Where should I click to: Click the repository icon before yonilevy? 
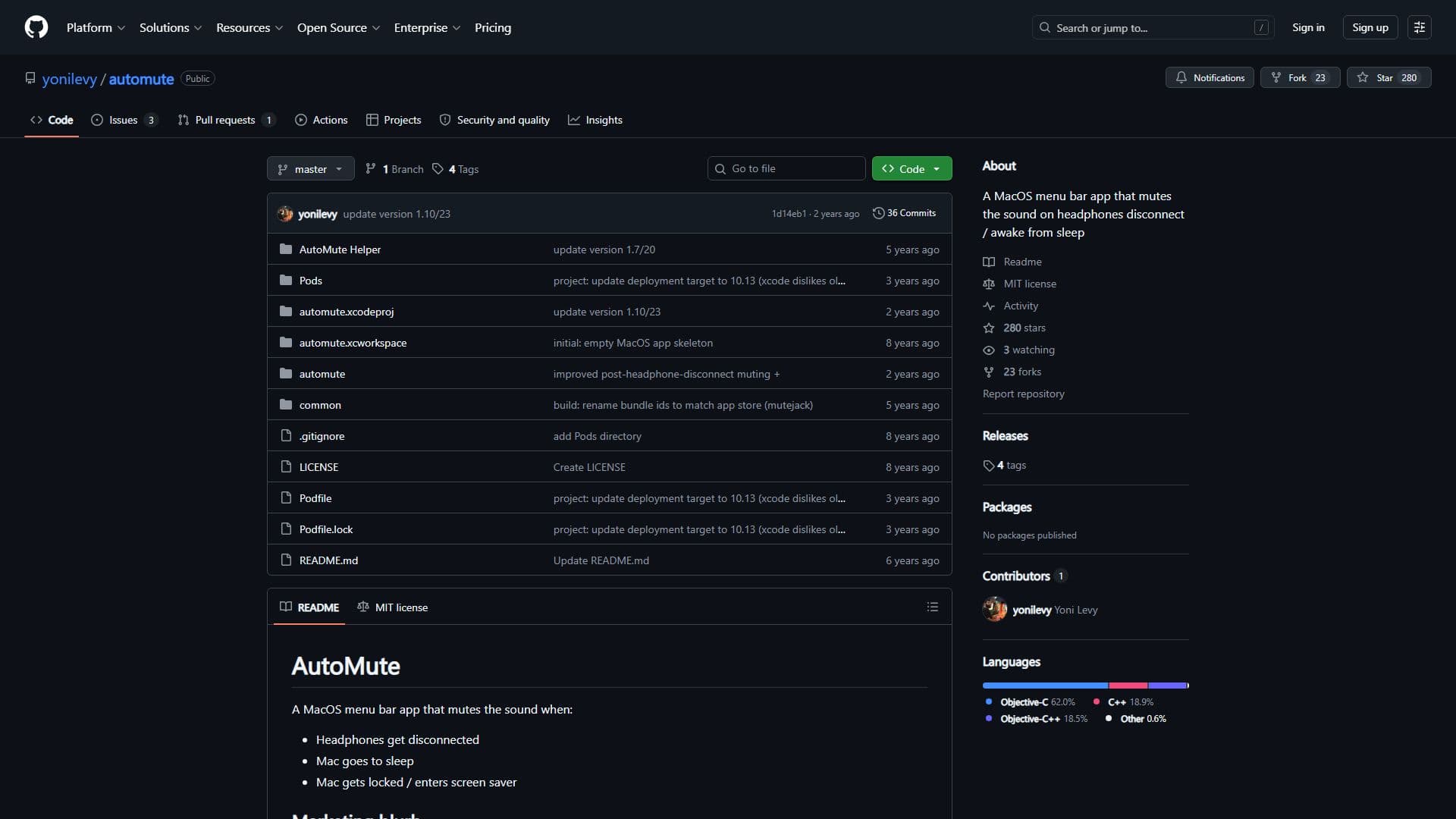click(30, 78)
